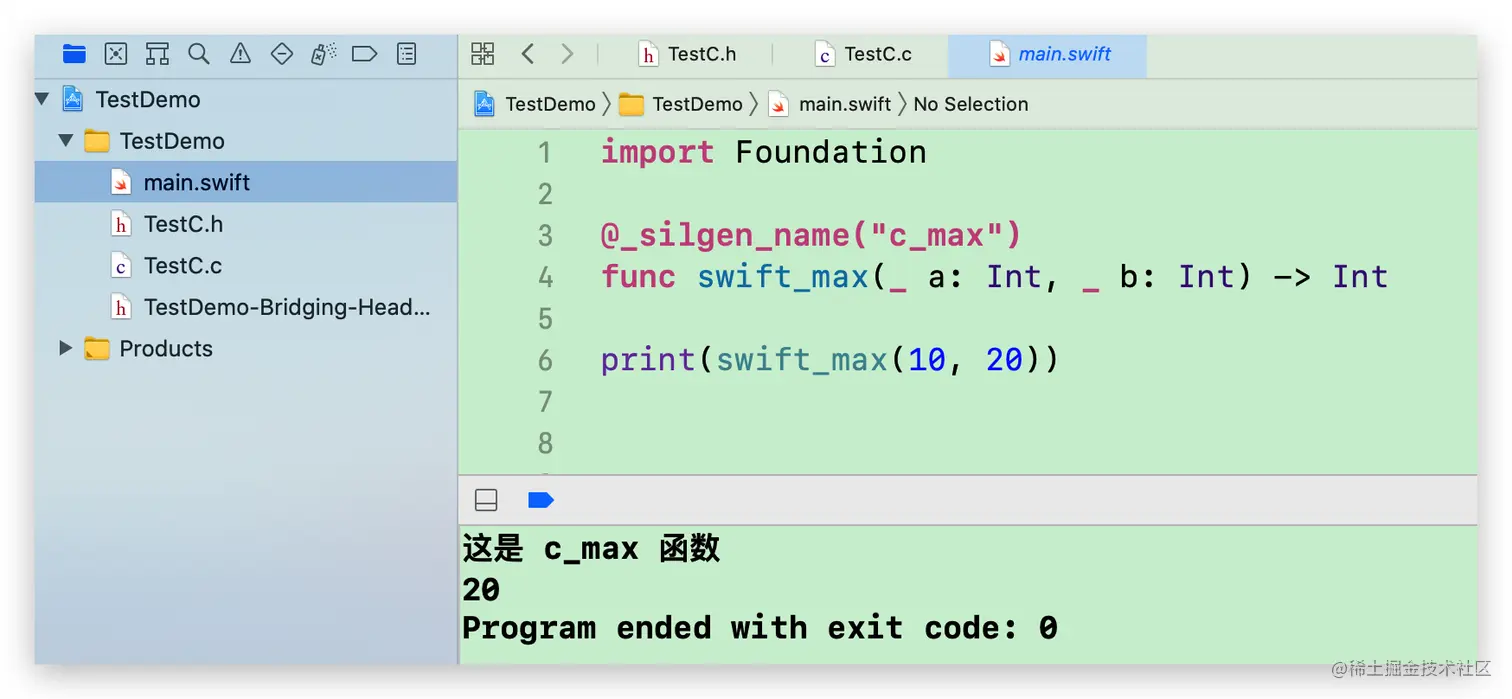This screenshot has height=699, width=1512.
Task: Click the '这是 c_max 函数' console line
Action: [x=591, y=549]
